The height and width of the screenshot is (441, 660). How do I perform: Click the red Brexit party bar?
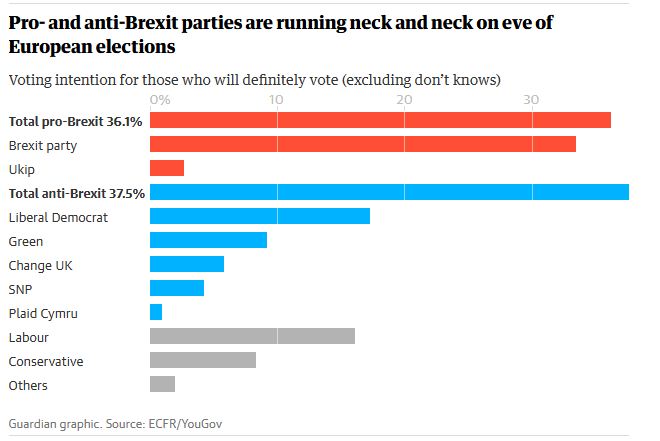point(362,144)
